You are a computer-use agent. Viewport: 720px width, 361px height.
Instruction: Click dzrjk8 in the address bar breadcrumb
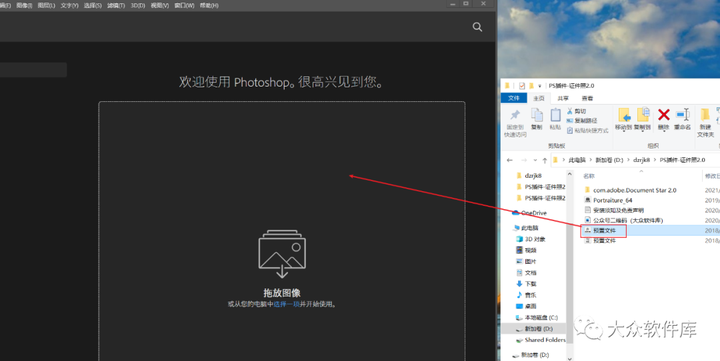[641, 160]
